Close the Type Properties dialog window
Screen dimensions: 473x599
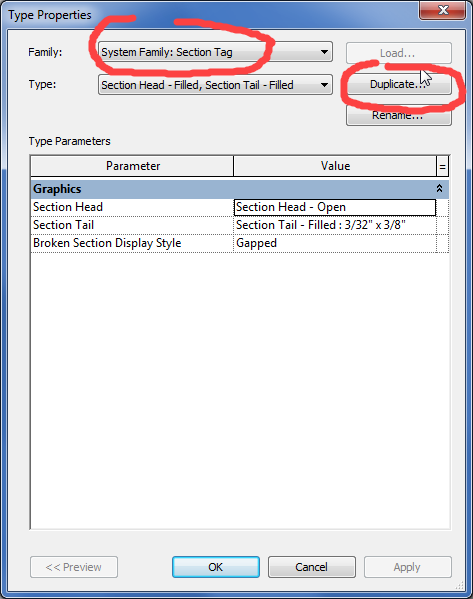443,10
